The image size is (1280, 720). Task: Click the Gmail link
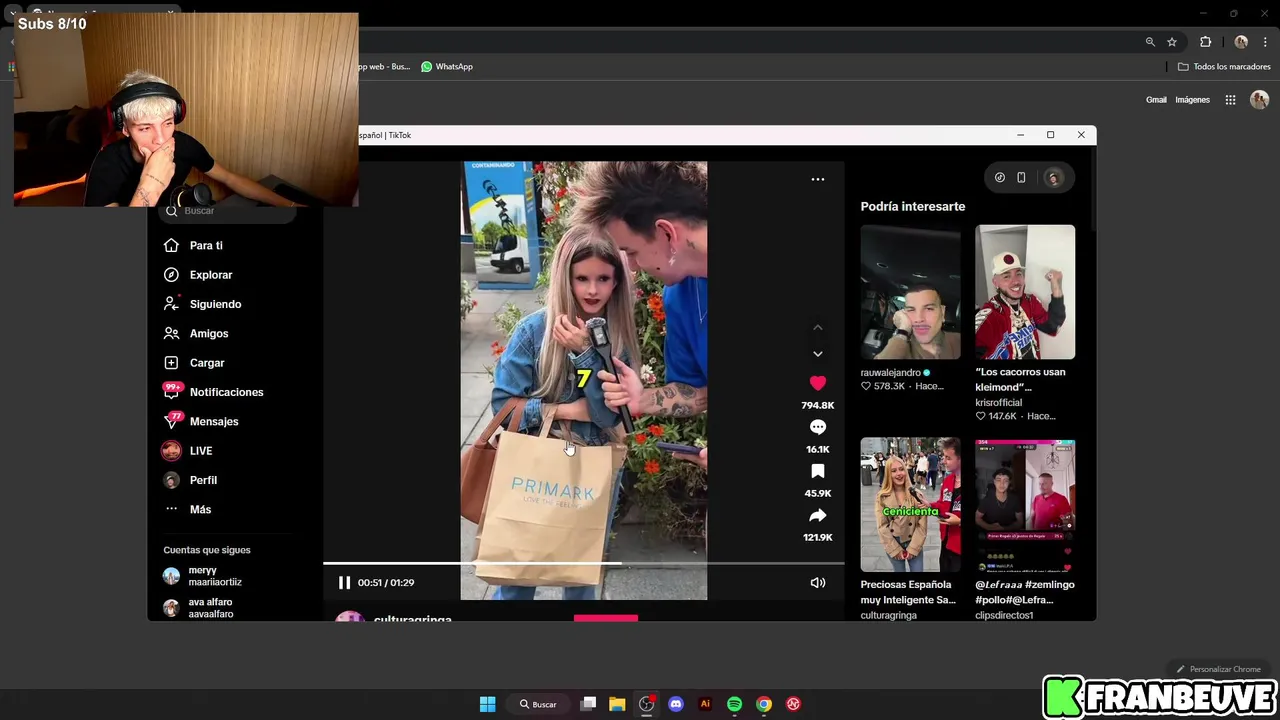[x=1156, y=100]
